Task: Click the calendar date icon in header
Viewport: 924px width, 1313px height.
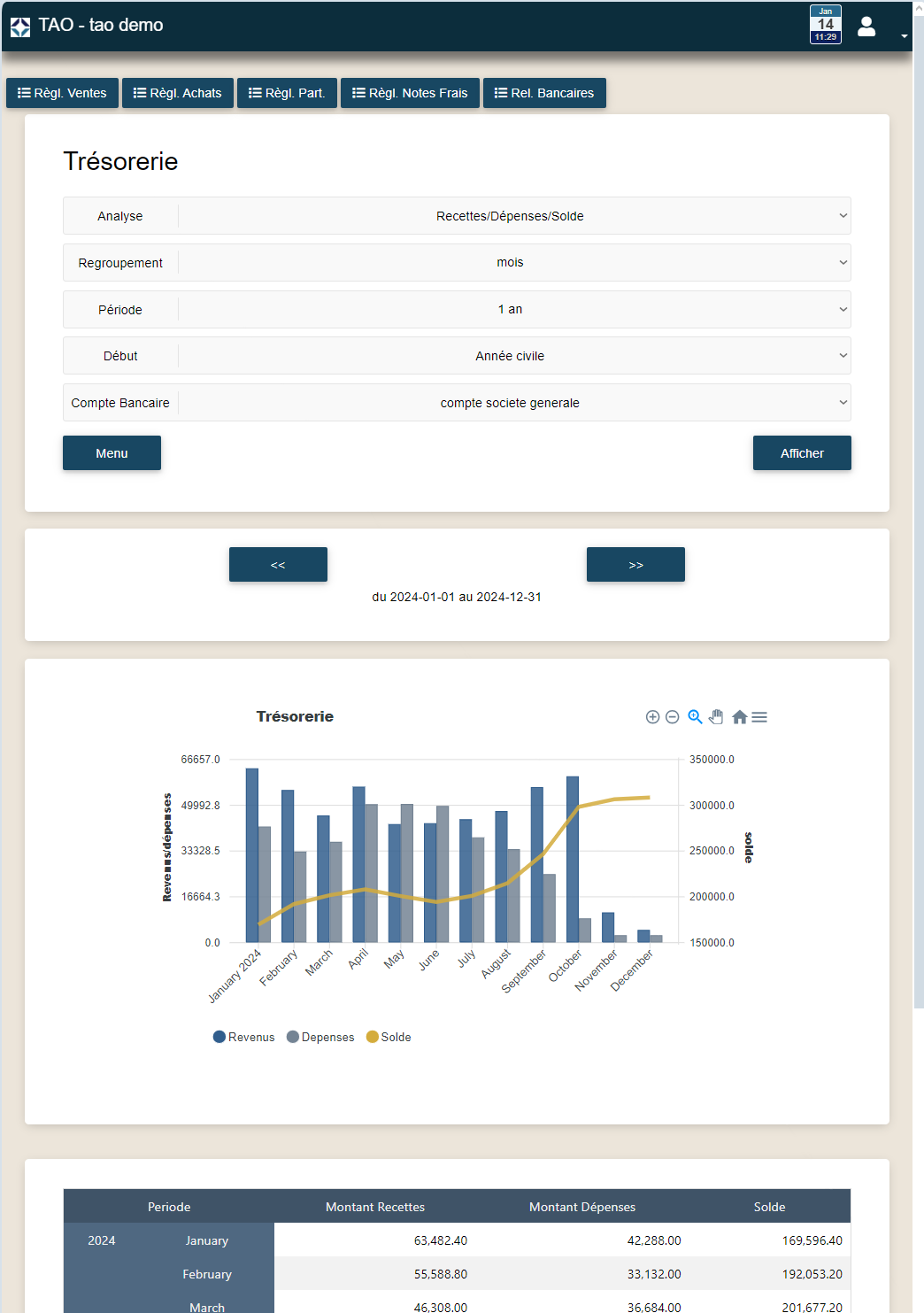Action: coord(825,25)
